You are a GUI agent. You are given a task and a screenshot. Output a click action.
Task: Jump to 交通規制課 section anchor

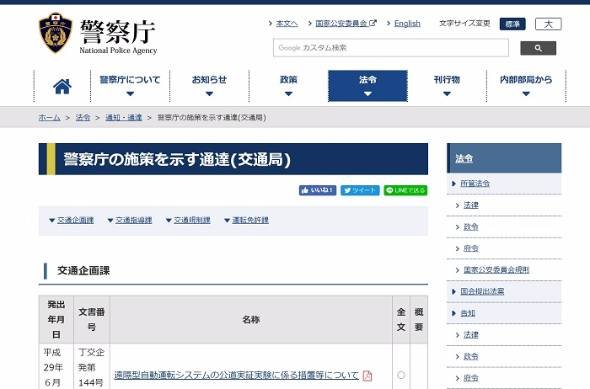[192, 220]
